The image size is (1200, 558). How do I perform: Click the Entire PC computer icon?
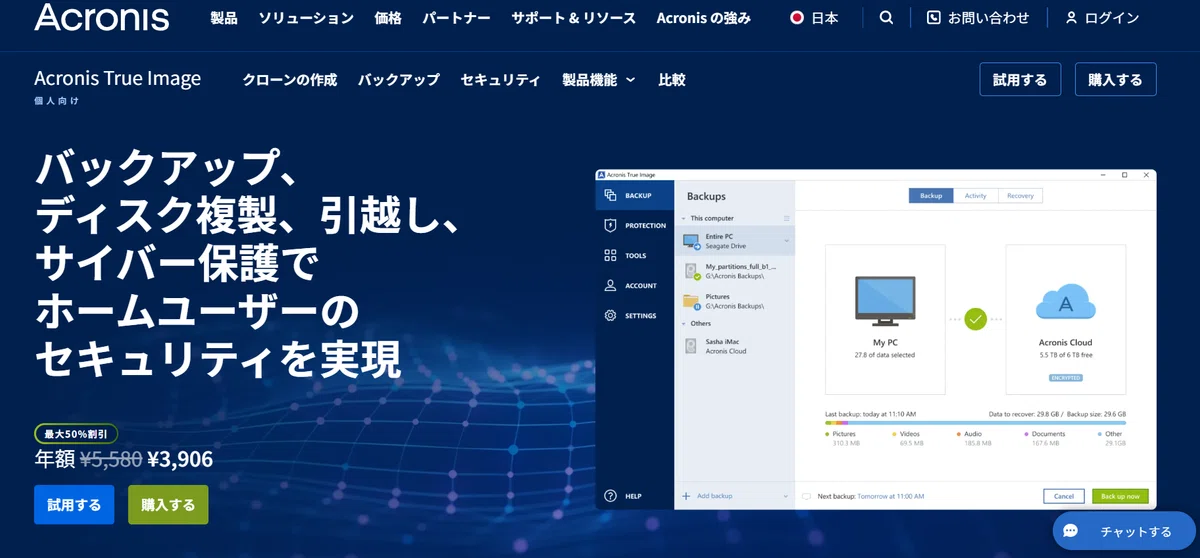[691, 240]
